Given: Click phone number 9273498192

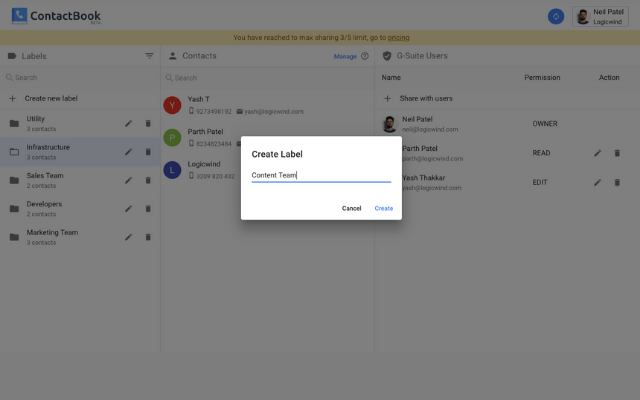Looking at the screenshot, I should point(213,111).
